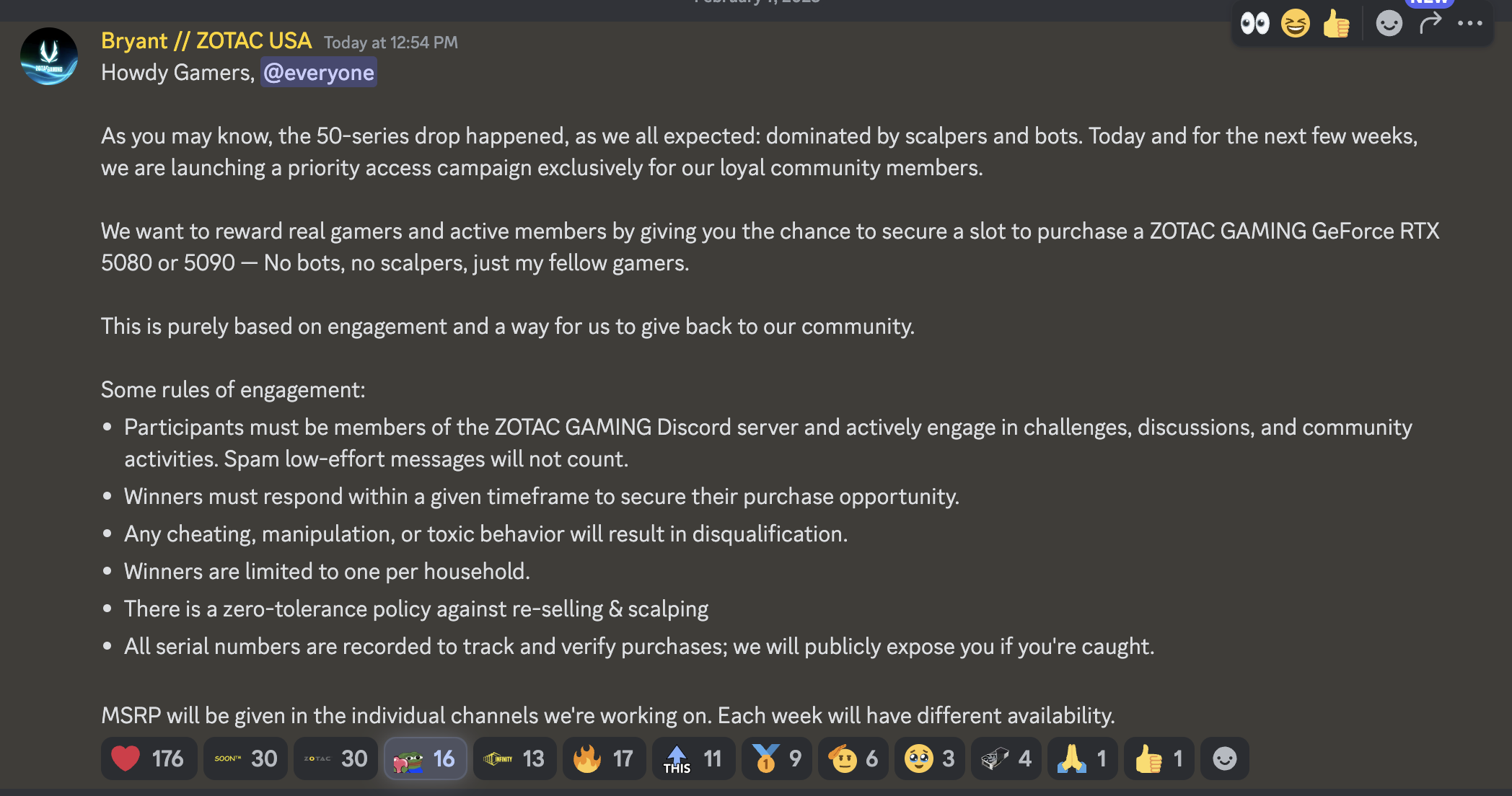Toggle the saluting face reaction with 6
Screen dimensions: 1512x796
point(853,759)
